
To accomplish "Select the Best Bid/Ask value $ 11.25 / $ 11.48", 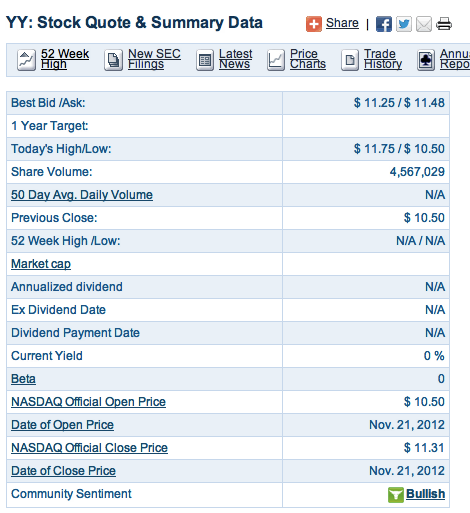I will click(x=399, y=103).
